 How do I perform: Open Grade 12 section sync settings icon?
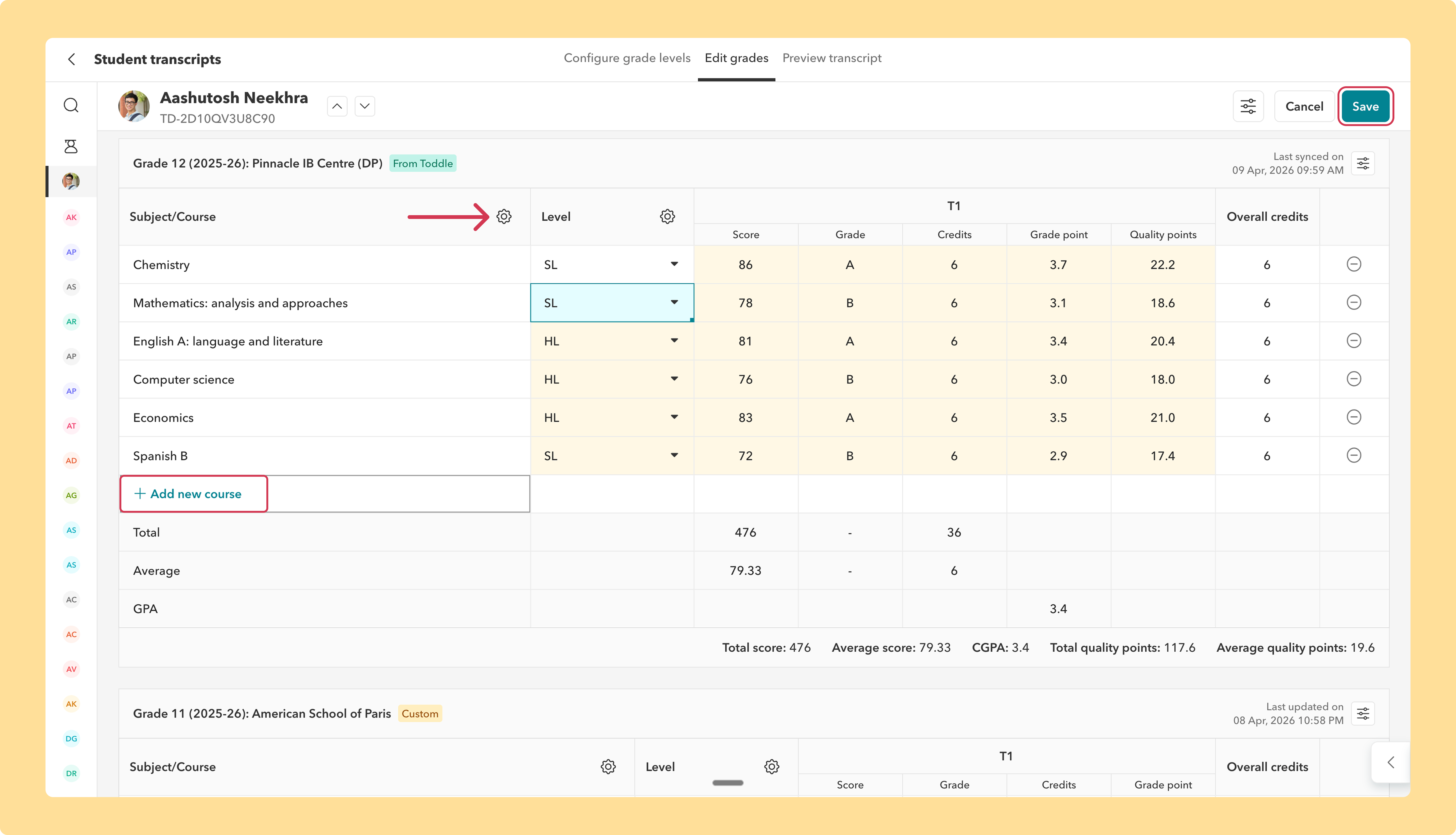(x=1363, y=163)
